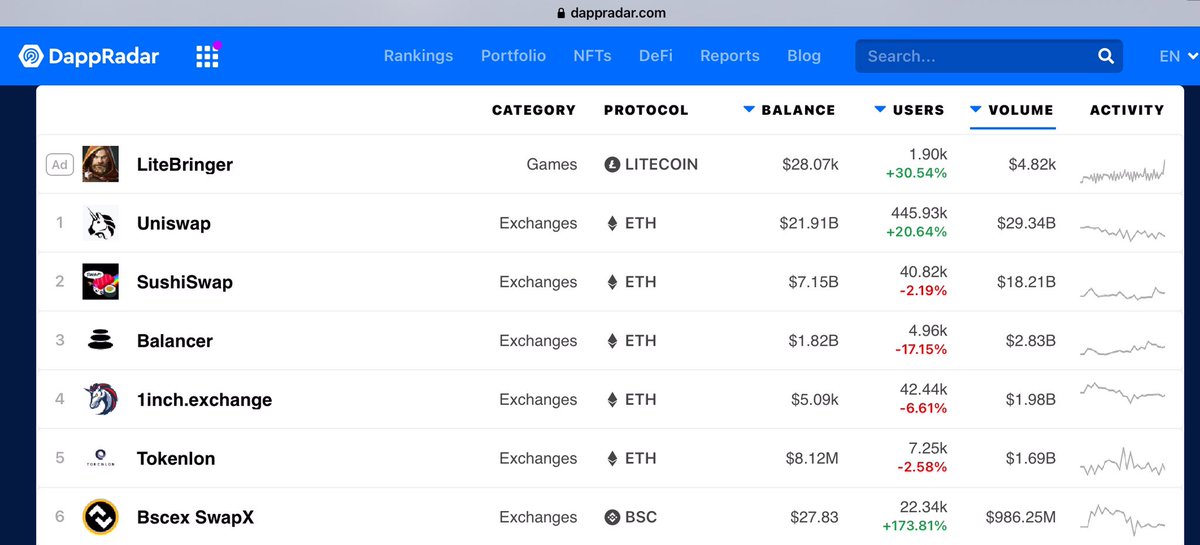Sort table by Volume column
Viewport: 1200px width, 545px height.
click(x=1012, y=110)
